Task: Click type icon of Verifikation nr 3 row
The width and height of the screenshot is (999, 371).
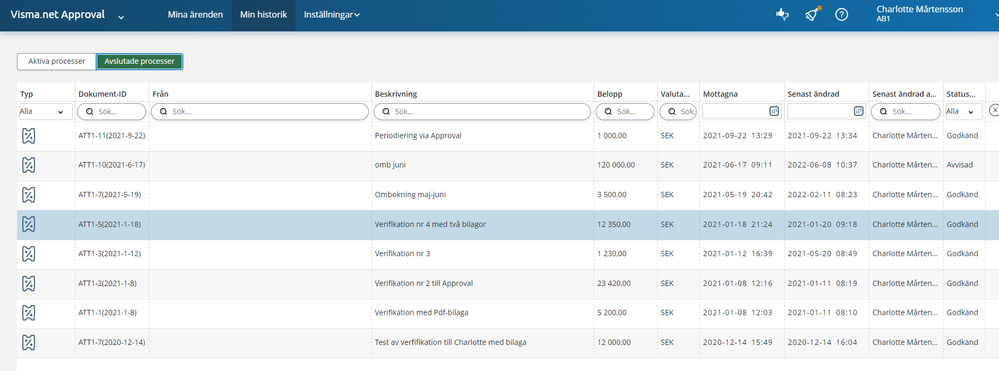Action: [29, 254]
